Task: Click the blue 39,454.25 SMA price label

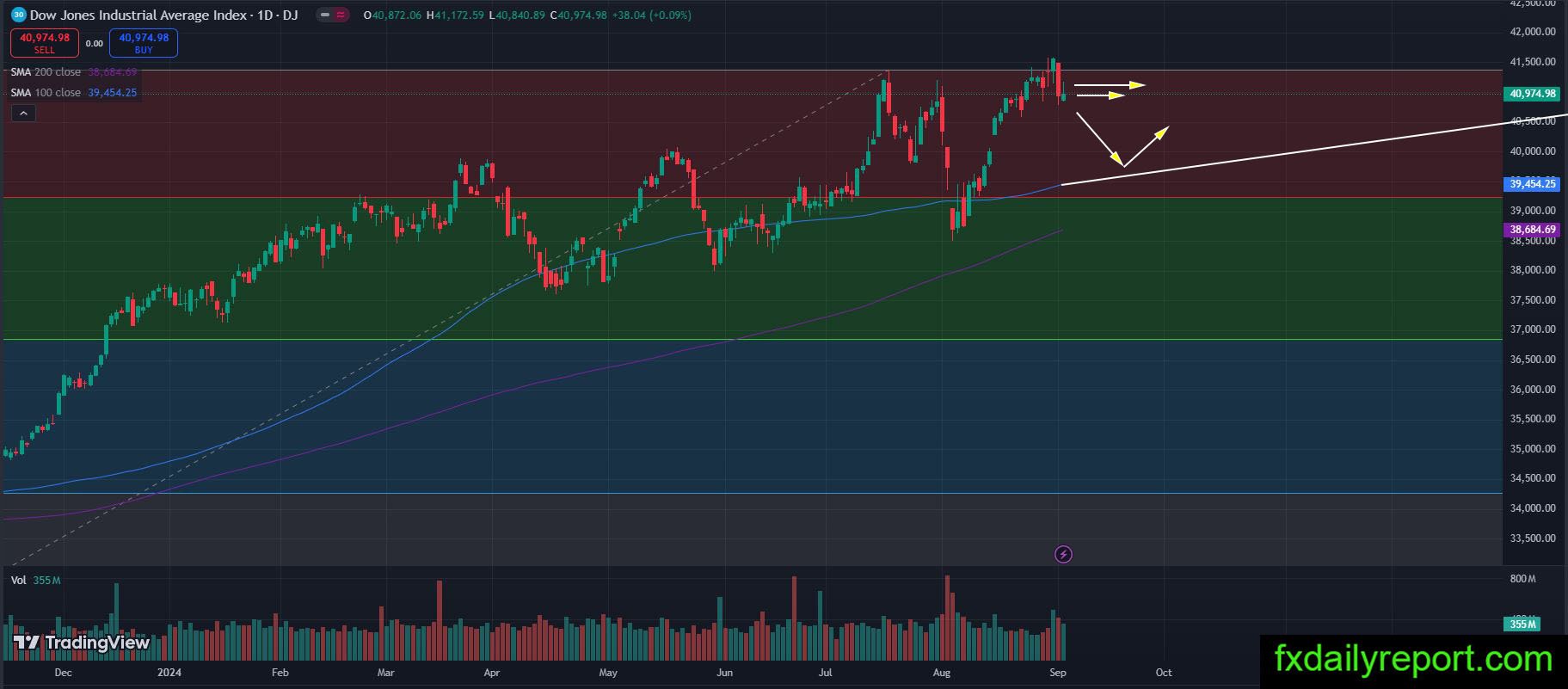Action: [1534, 184]
